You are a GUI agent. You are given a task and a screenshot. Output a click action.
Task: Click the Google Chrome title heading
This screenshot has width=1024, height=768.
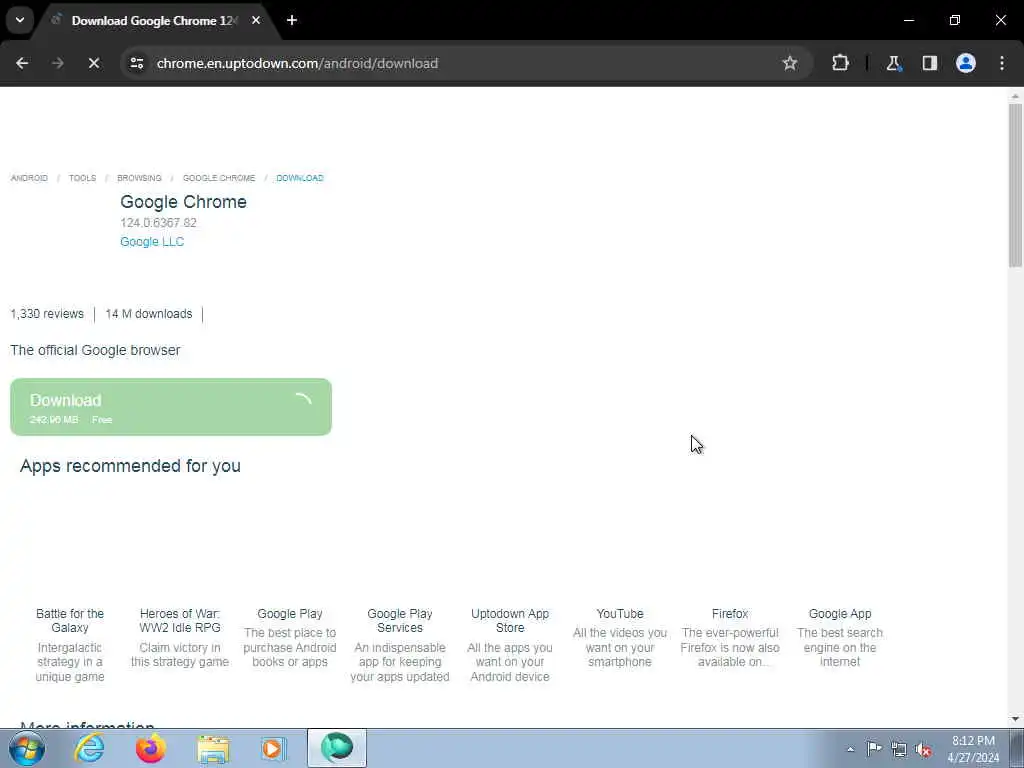pyautogui.click(x=184, y=202)
